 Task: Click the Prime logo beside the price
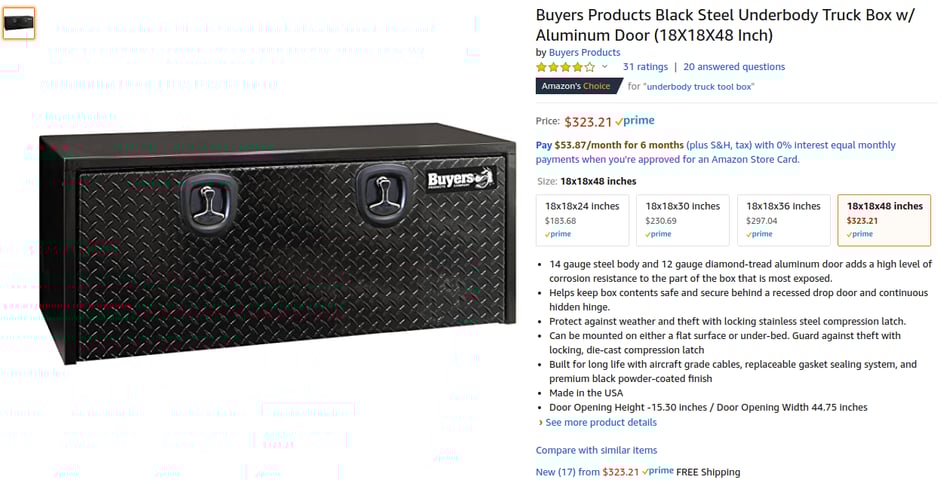[x=635, y=121]
